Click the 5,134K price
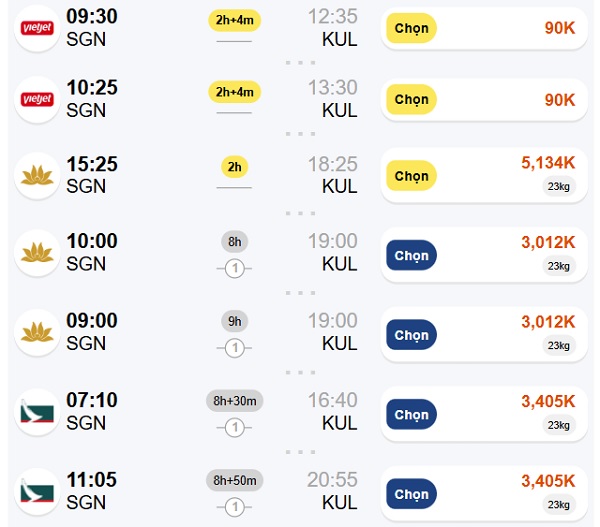 point(548,163)
